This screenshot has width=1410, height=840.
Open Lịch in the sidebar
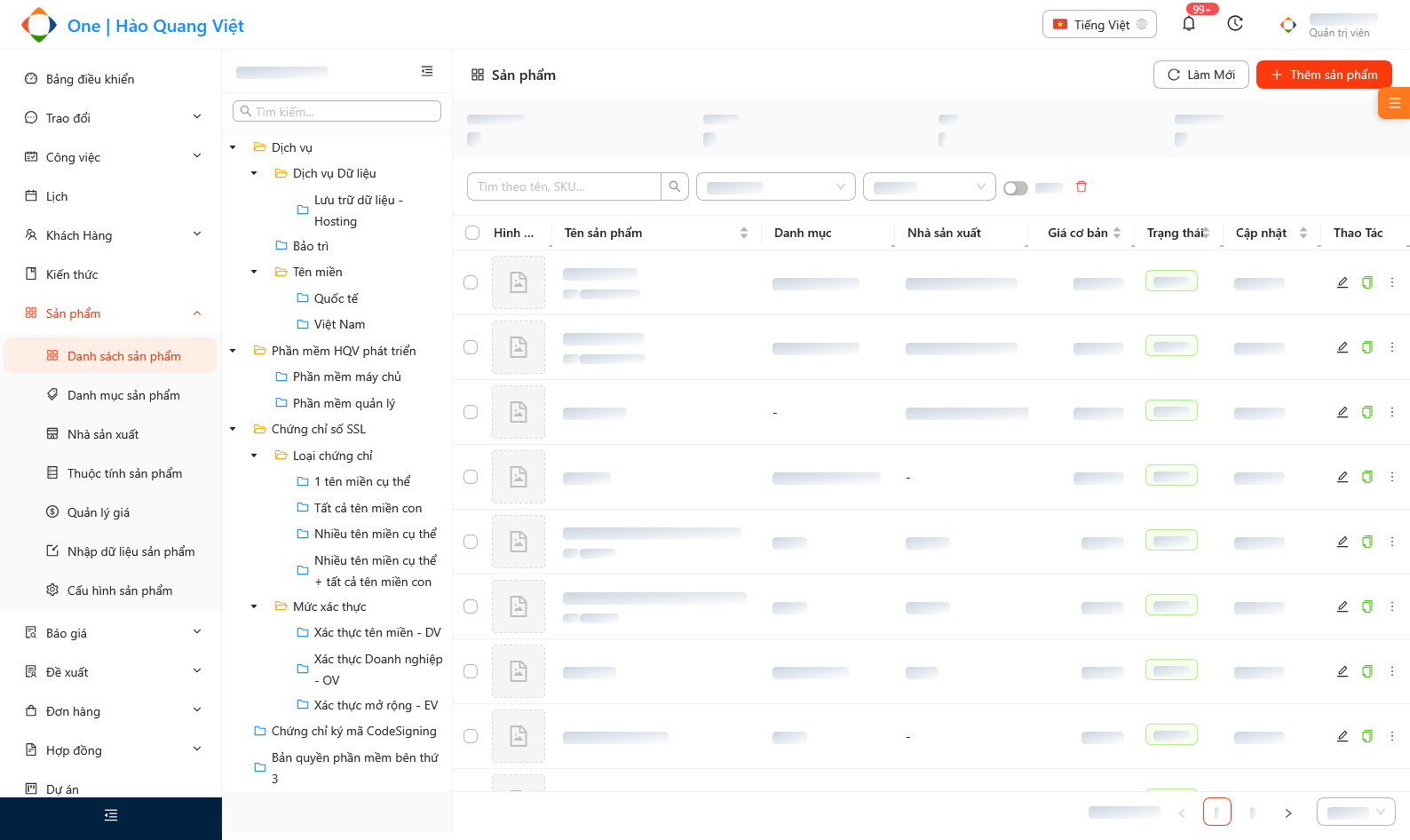point(112,195)
